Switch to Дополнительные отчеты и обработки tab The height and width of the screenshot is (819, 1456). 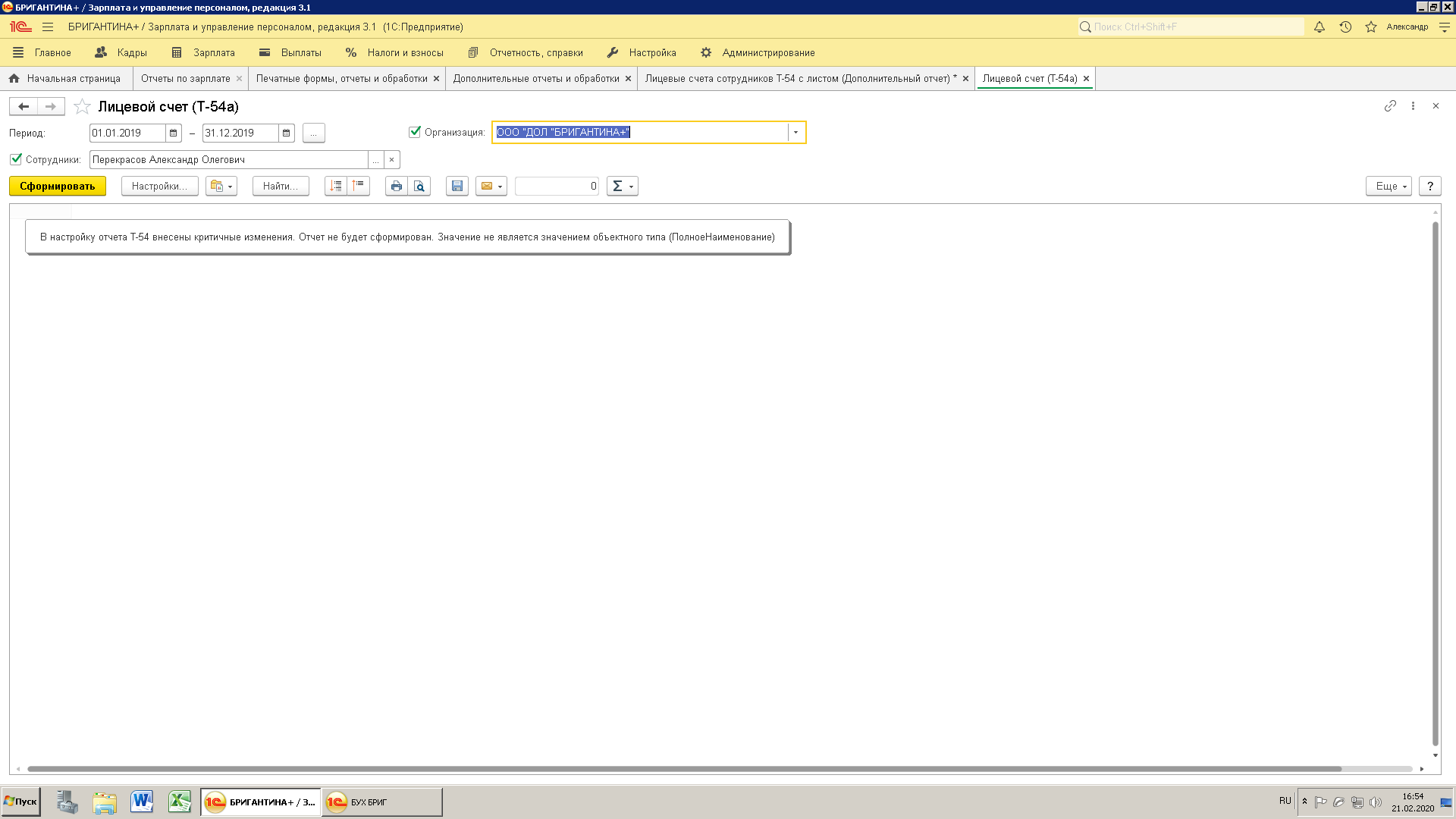536,78
